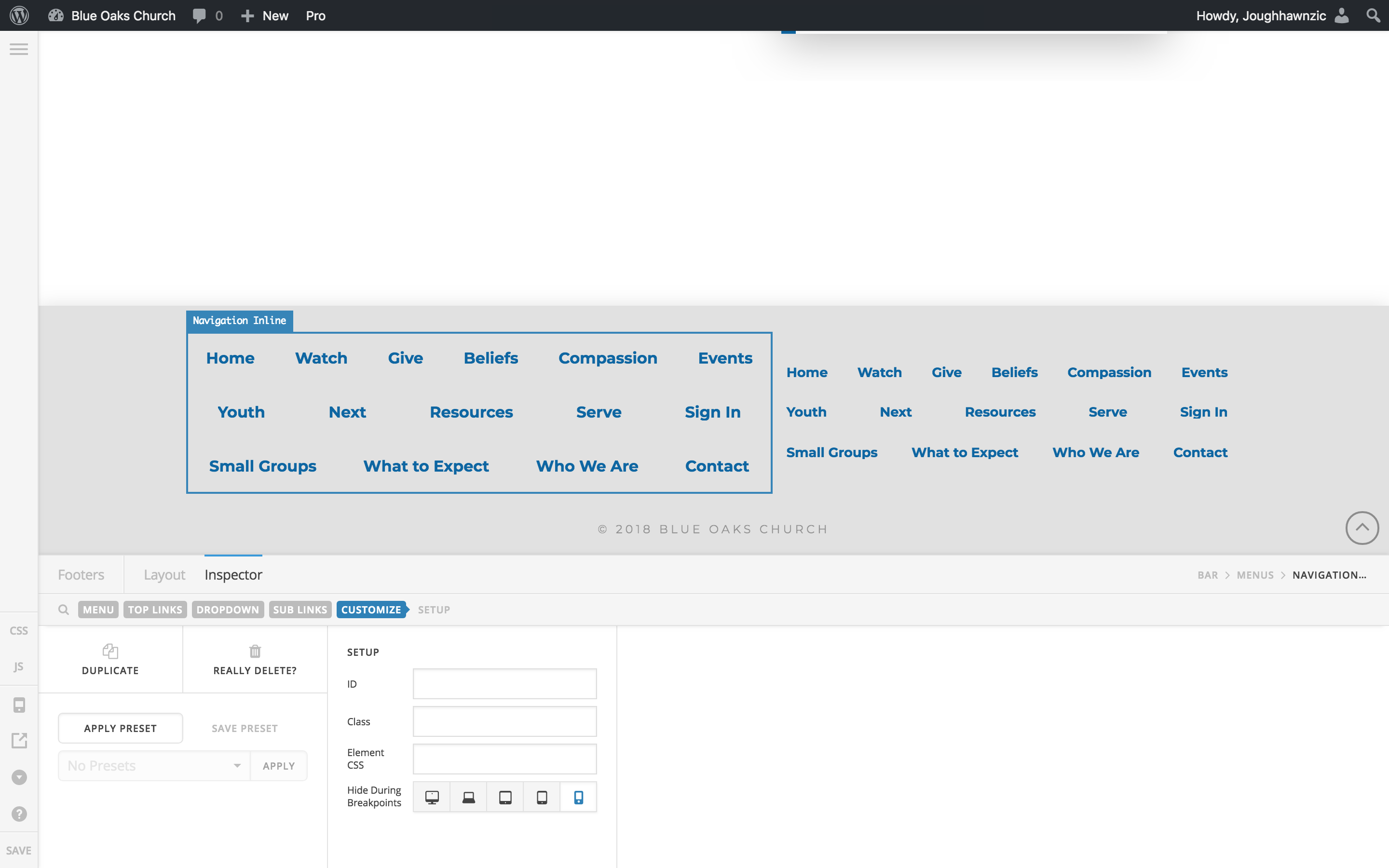Click the responsive device preview icon
Viewport: 1389px width, 868px height.
point(19,705)
